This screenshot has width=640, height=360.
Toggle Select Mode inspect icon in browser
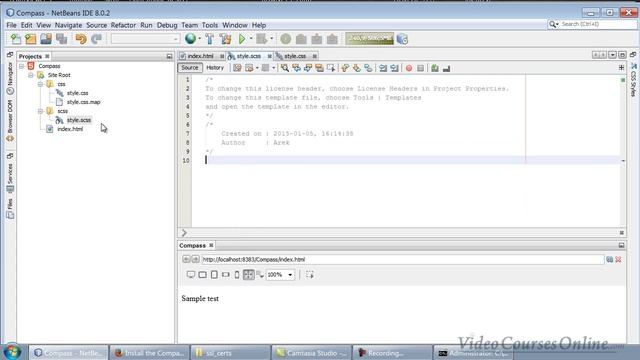[310, 275]
